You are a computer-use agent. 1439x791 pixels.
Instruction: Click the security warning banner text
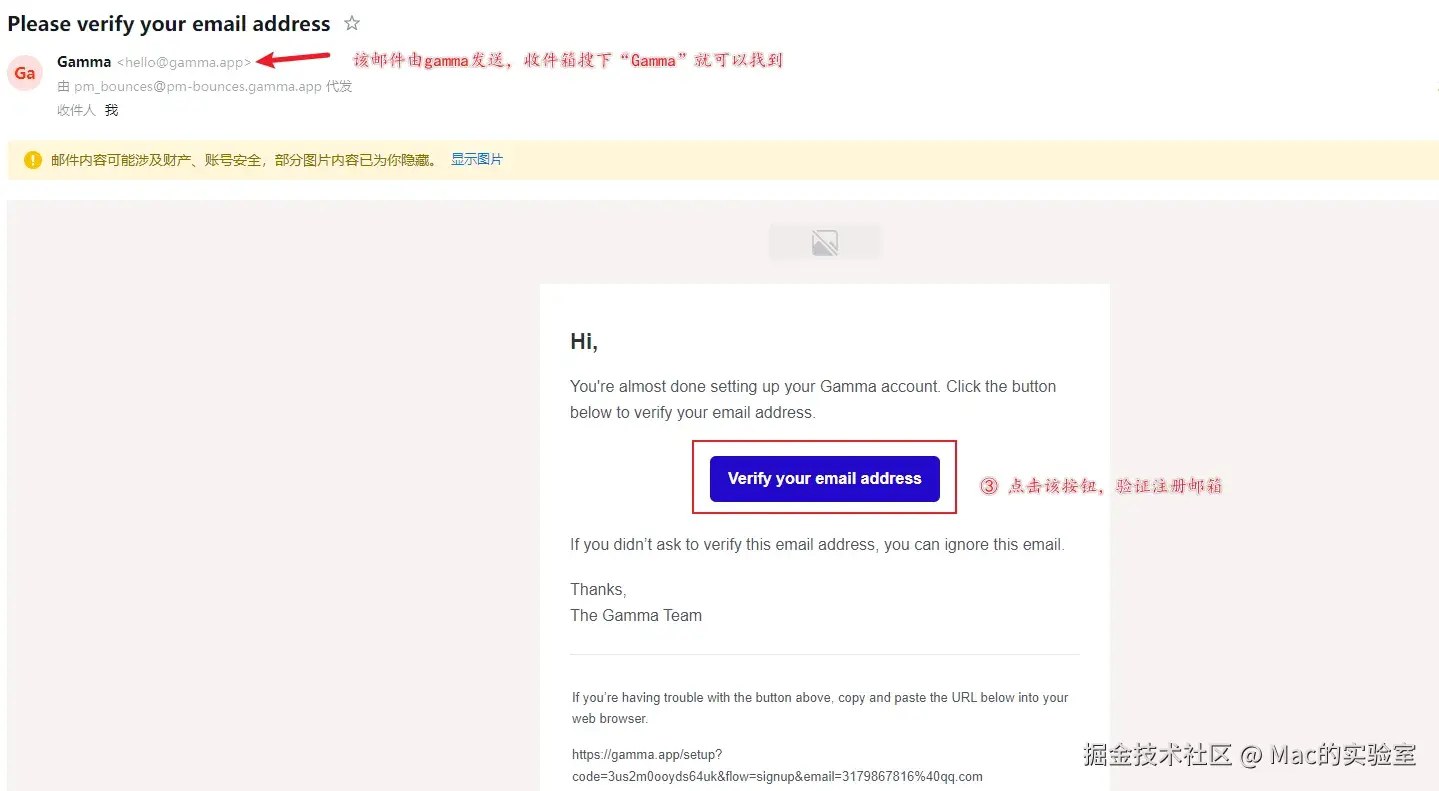pyautogui.click(x=244, y=160)
